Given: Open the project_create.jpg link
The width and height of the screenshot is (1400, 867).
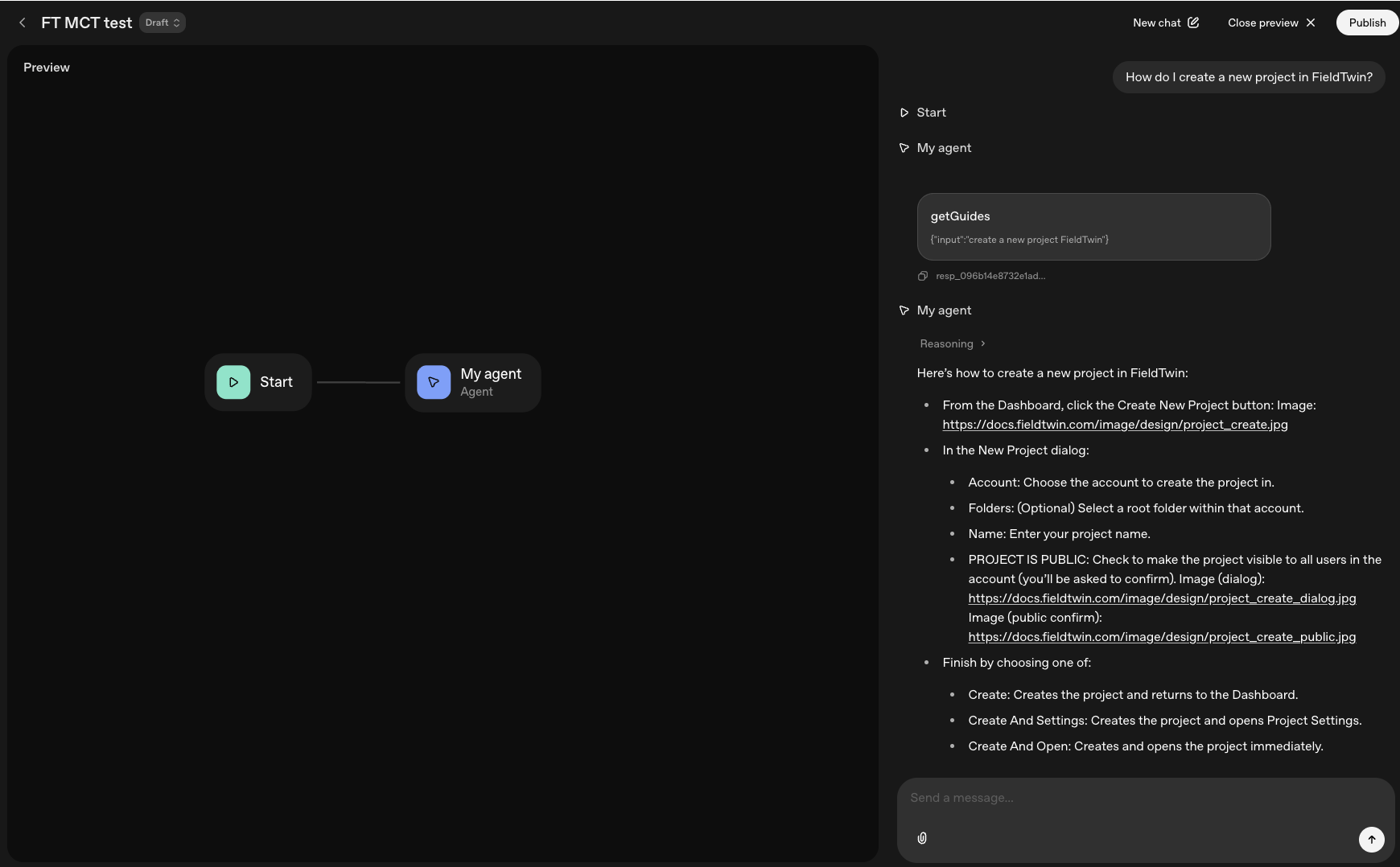Looking at the screenshot, I should 1114,425.
